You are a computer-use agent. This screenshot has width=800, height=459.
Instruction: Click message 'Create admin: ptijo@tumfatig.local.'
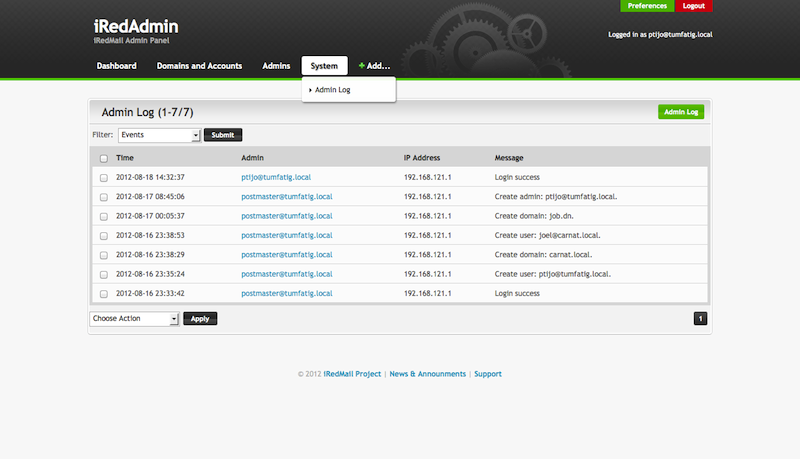[556, 197]
